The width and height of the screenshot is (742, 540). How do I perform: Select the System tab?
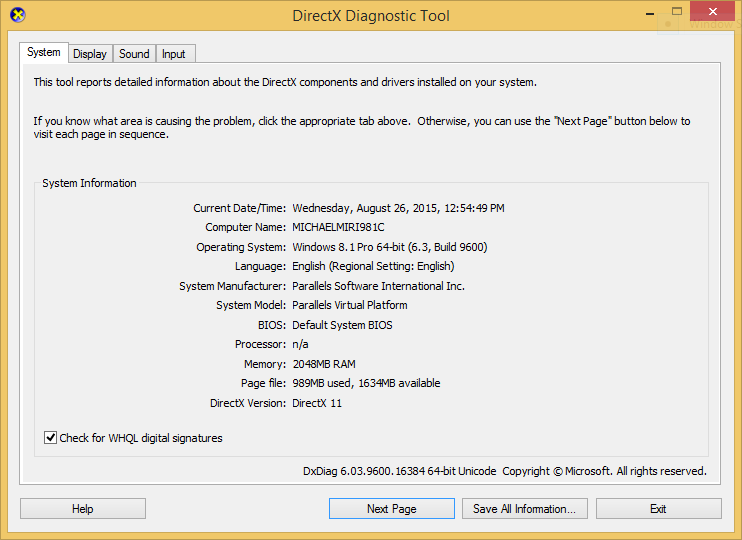tap(44, 52)
